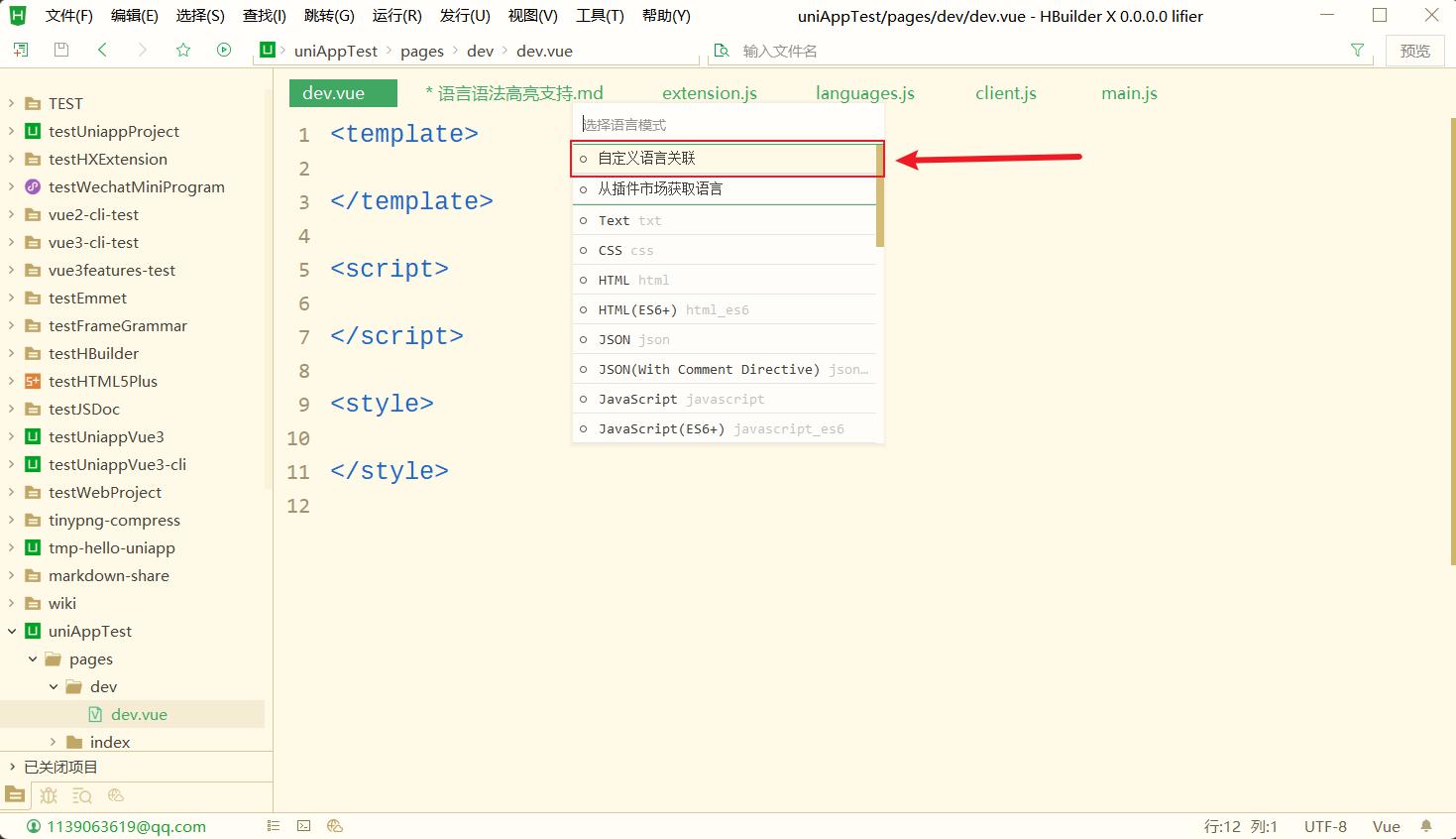
Task: Click the 1139063619@qq.com account link
Action: [127, 826]
